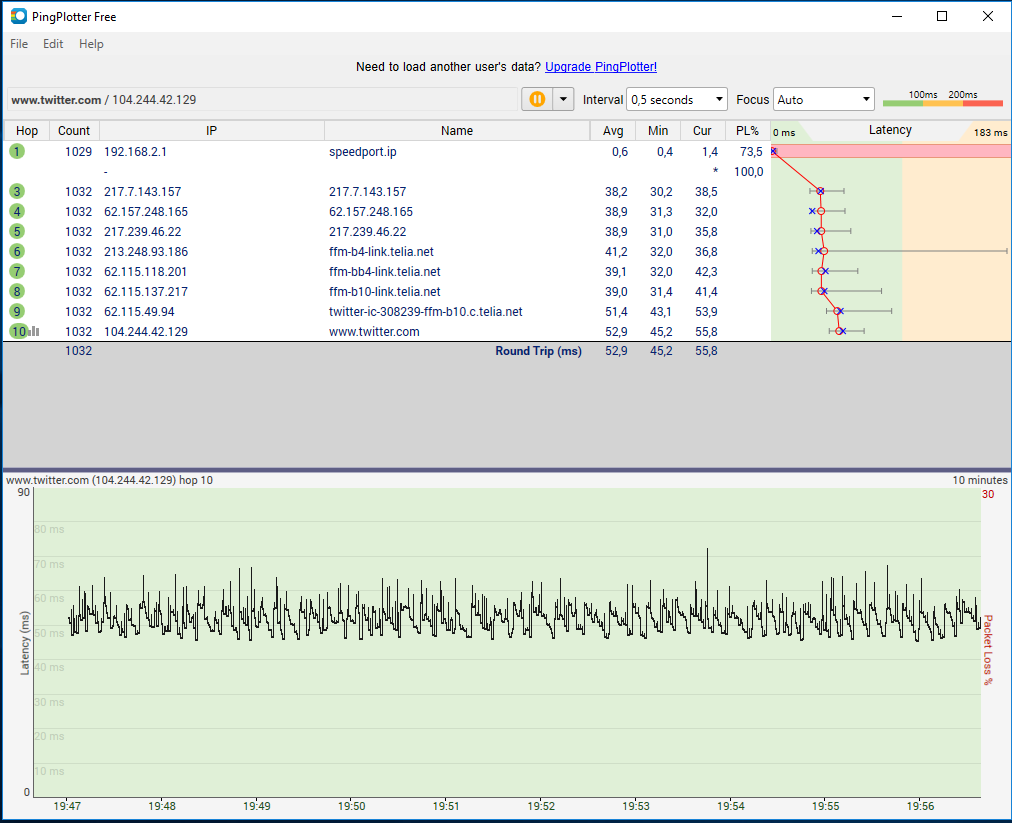The height and width of the screenshot is (823, 1012).
Task: Follow the Upgrade PingPlotter! link
Action: coord(601,66)
